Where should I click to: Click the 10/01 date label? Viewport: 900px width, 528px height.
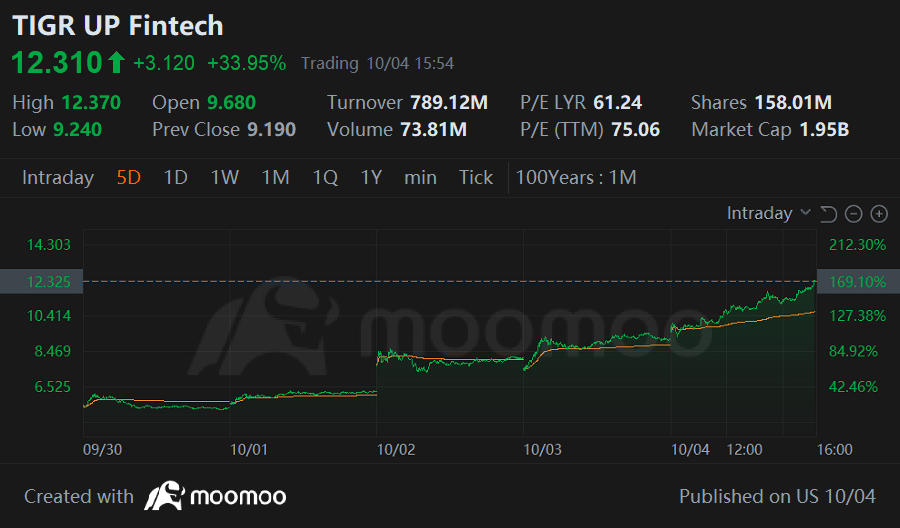(249, 449)
